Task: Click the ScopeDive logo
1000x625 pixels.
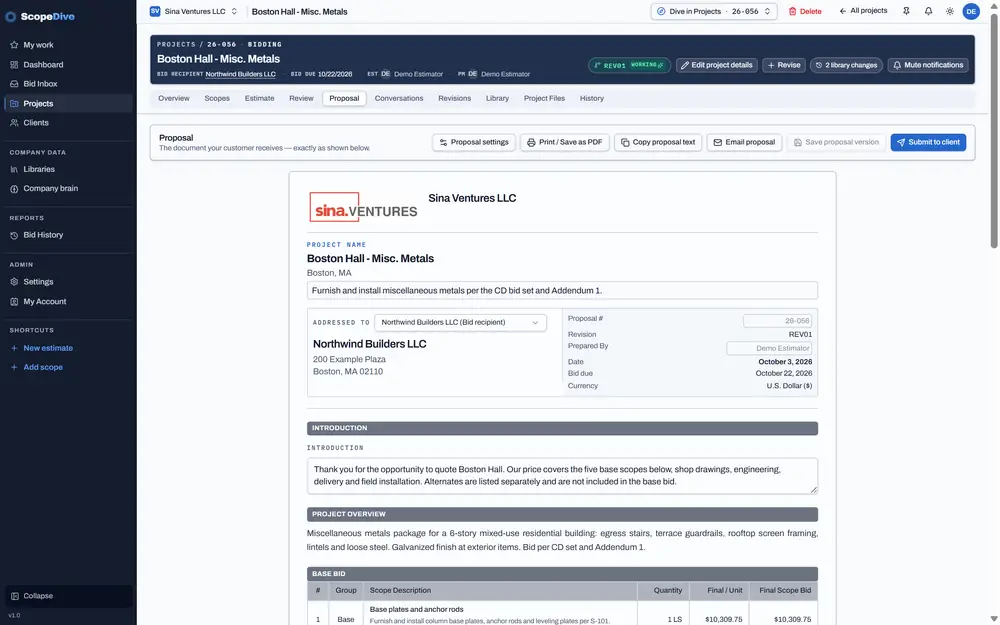Action: pos(40,17)
